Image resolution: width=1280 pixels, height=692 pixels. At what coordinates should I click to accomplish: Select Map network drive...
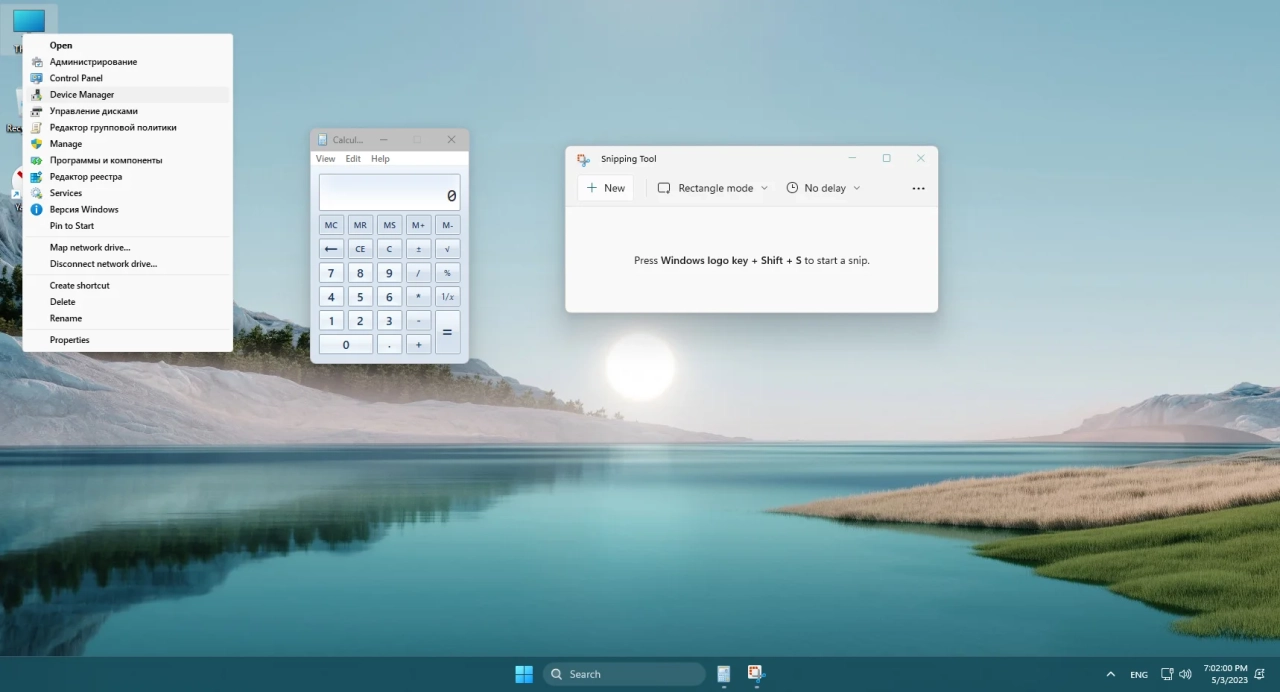click(x=128, y=247)
